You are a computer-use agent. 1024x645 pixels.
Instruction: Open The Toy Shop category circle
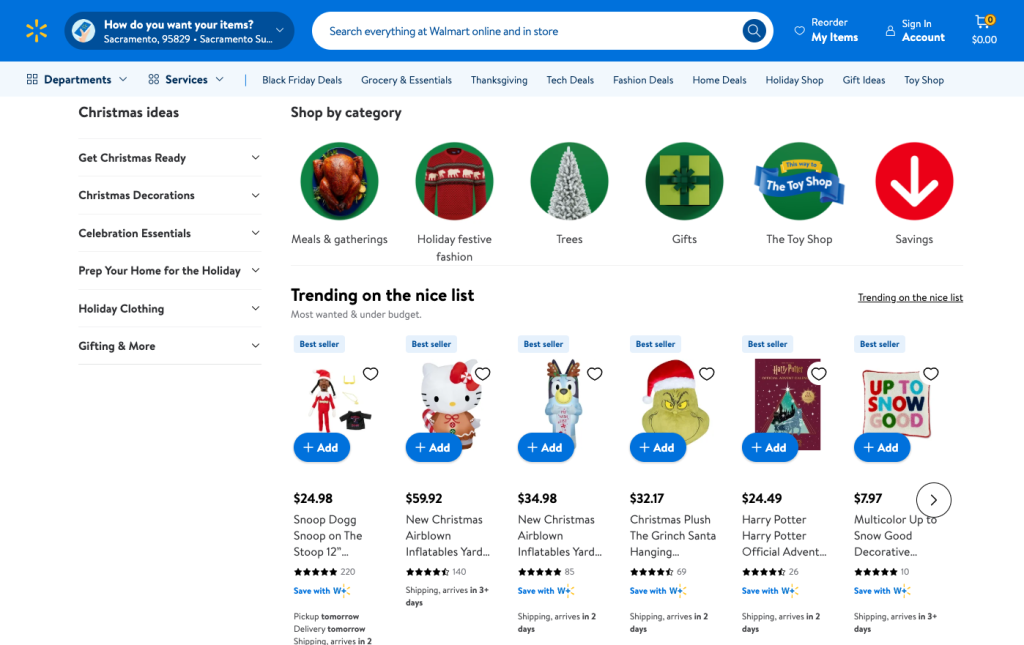coord(799,181)
